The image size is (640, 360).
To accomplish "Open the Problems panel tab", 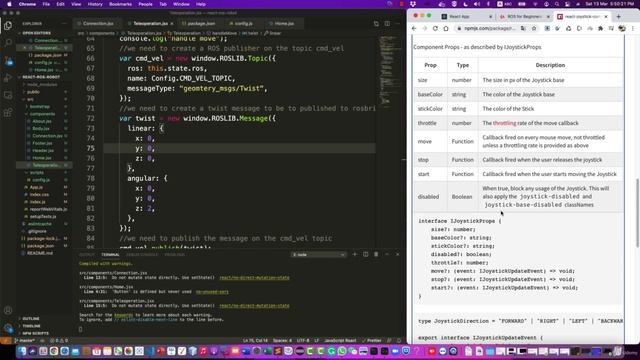I will click(x=174, y=254).
